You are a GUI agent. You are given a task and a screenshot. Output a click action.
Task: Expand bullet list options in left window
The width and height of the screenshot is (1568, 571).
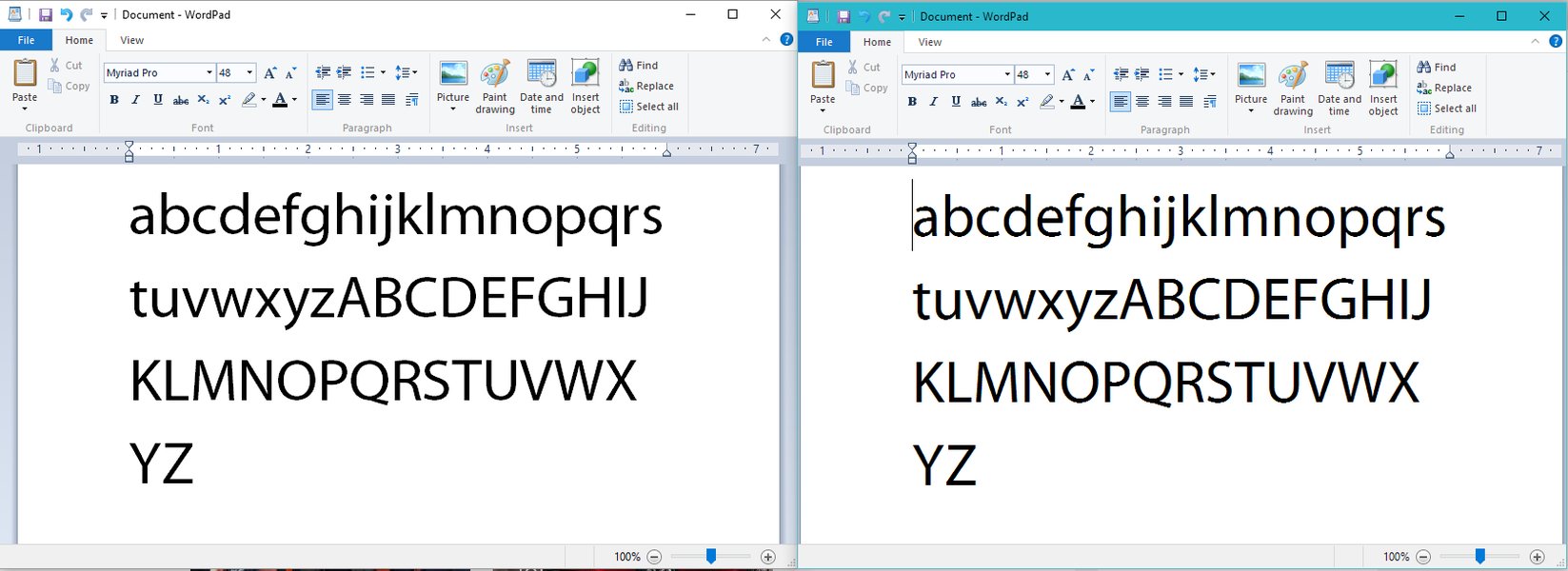(383, 72)
